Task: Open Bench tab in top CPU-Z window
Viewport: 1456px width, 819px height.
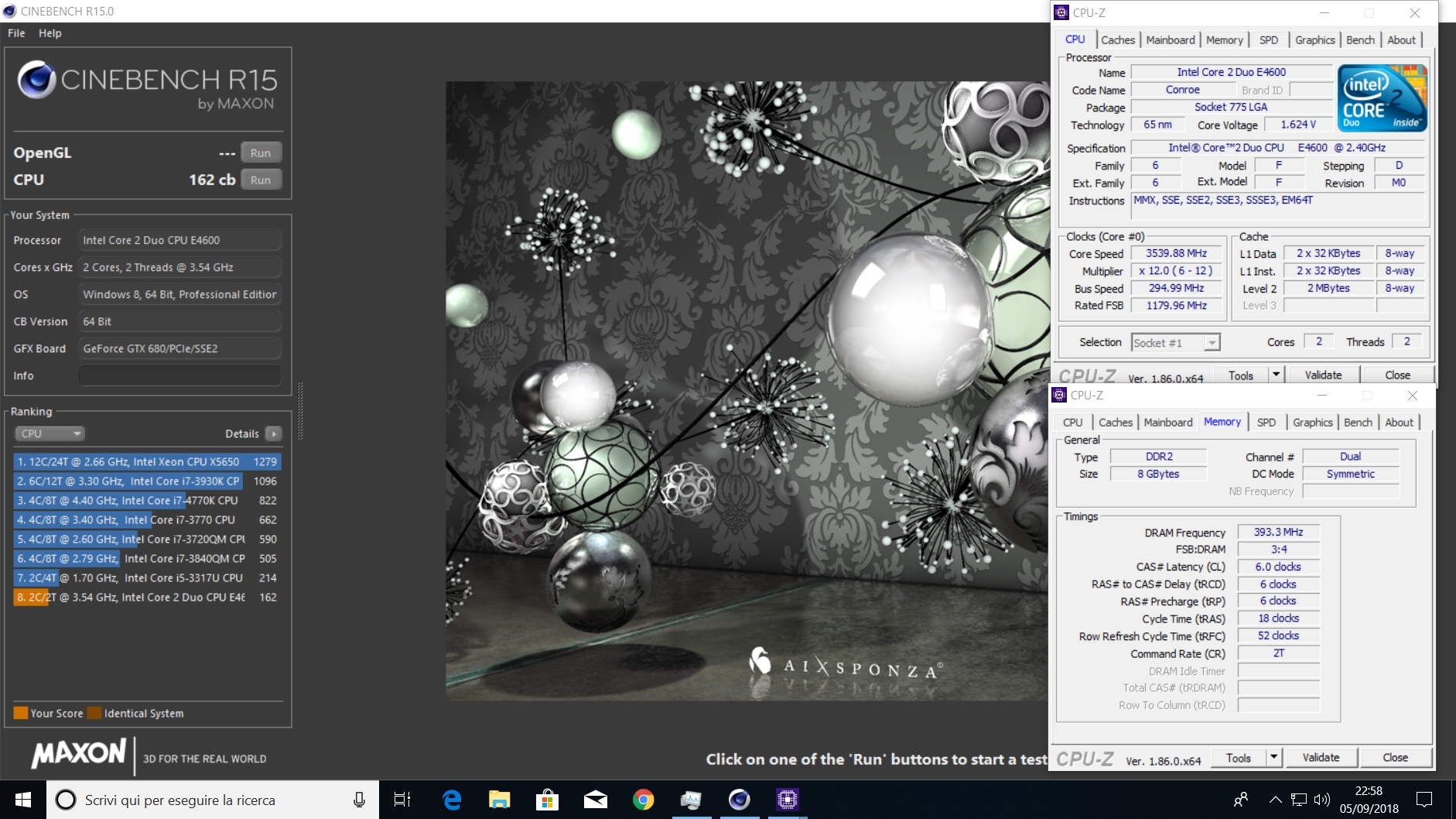Action: tap(1361, 40)
